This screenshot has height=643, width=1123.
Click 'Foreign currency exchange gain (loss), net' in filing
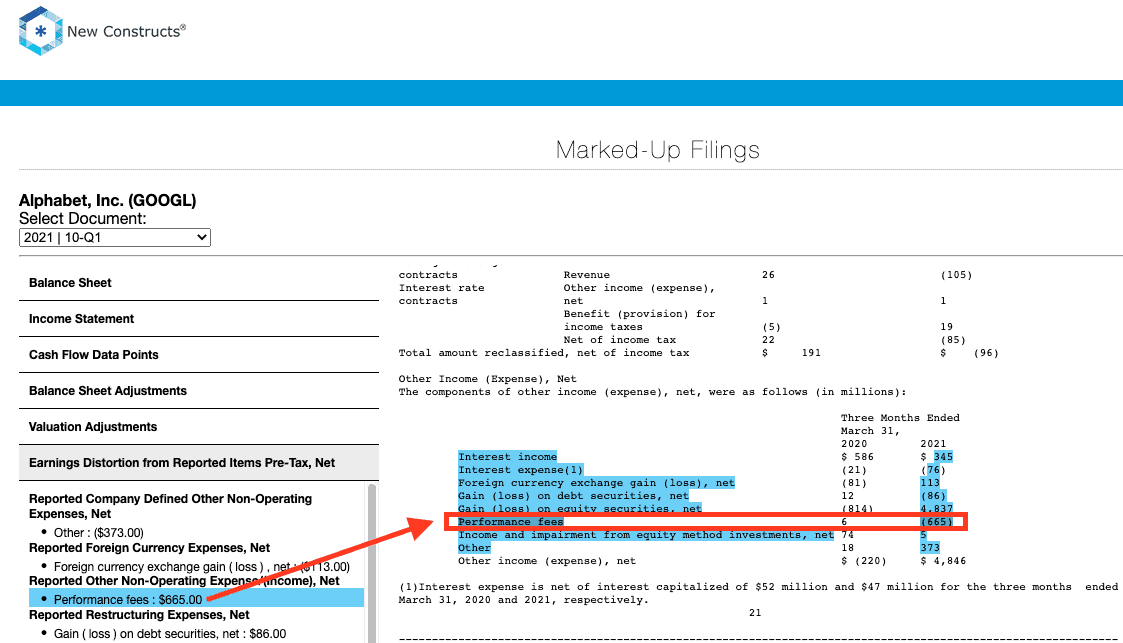click(x=597, y=483)
